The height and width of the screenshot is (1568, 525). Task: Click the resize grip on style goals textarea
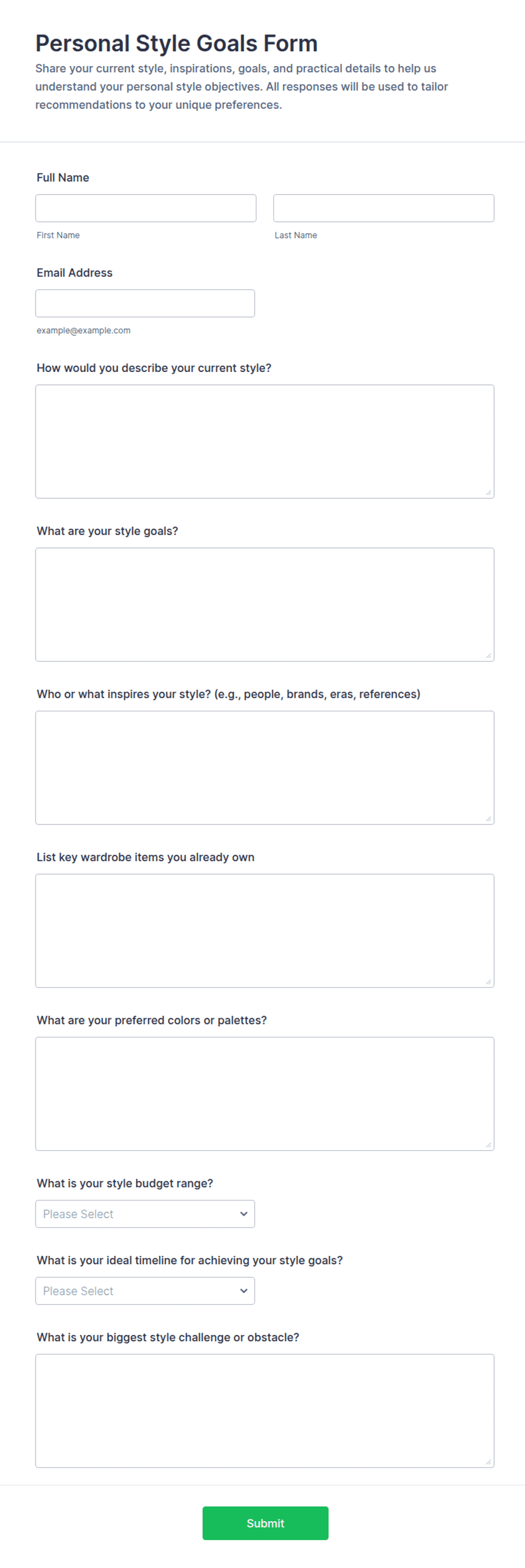[488, 655]
